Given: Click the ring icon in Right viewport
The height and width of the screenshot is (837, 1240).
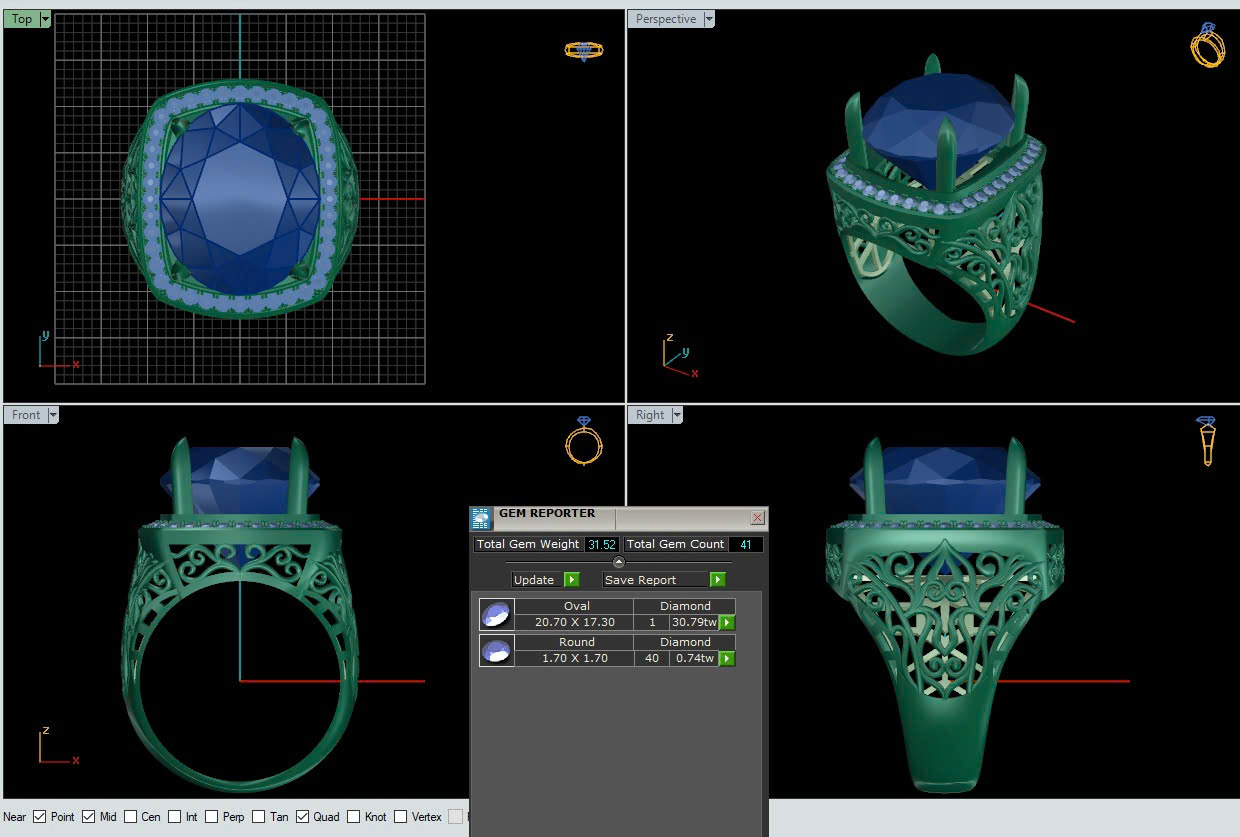Looking at the screenshot, I should coord(1207,440).
